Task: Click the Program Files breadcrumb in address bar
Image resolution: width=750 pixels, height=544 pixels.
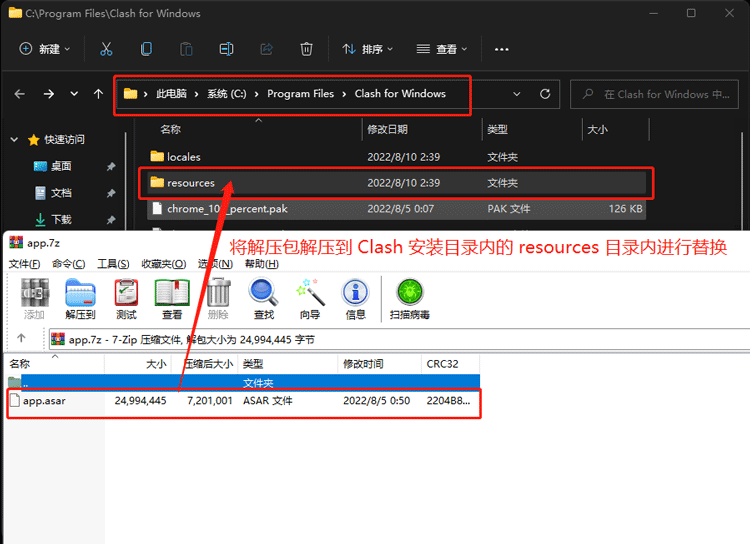Action: coord(300,94)
